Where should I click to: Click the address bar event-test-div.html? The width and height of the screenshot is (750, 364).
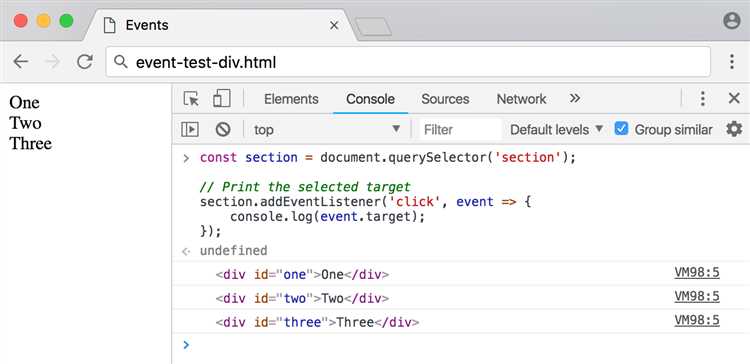click(x=408, y=62)
